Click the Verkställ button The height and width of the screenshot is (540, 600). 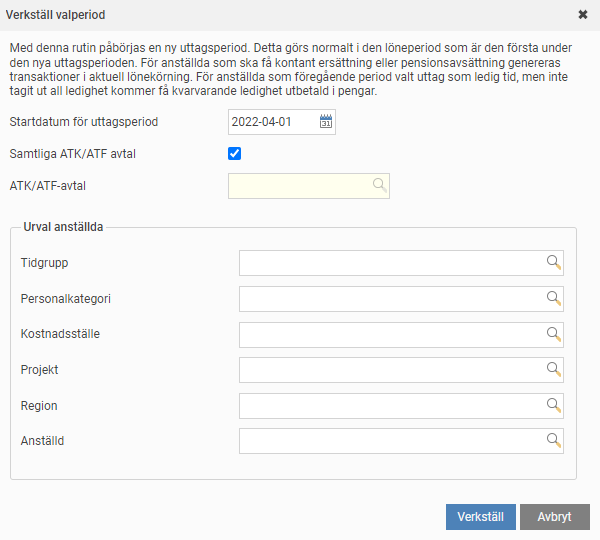[x=480, y=516]
